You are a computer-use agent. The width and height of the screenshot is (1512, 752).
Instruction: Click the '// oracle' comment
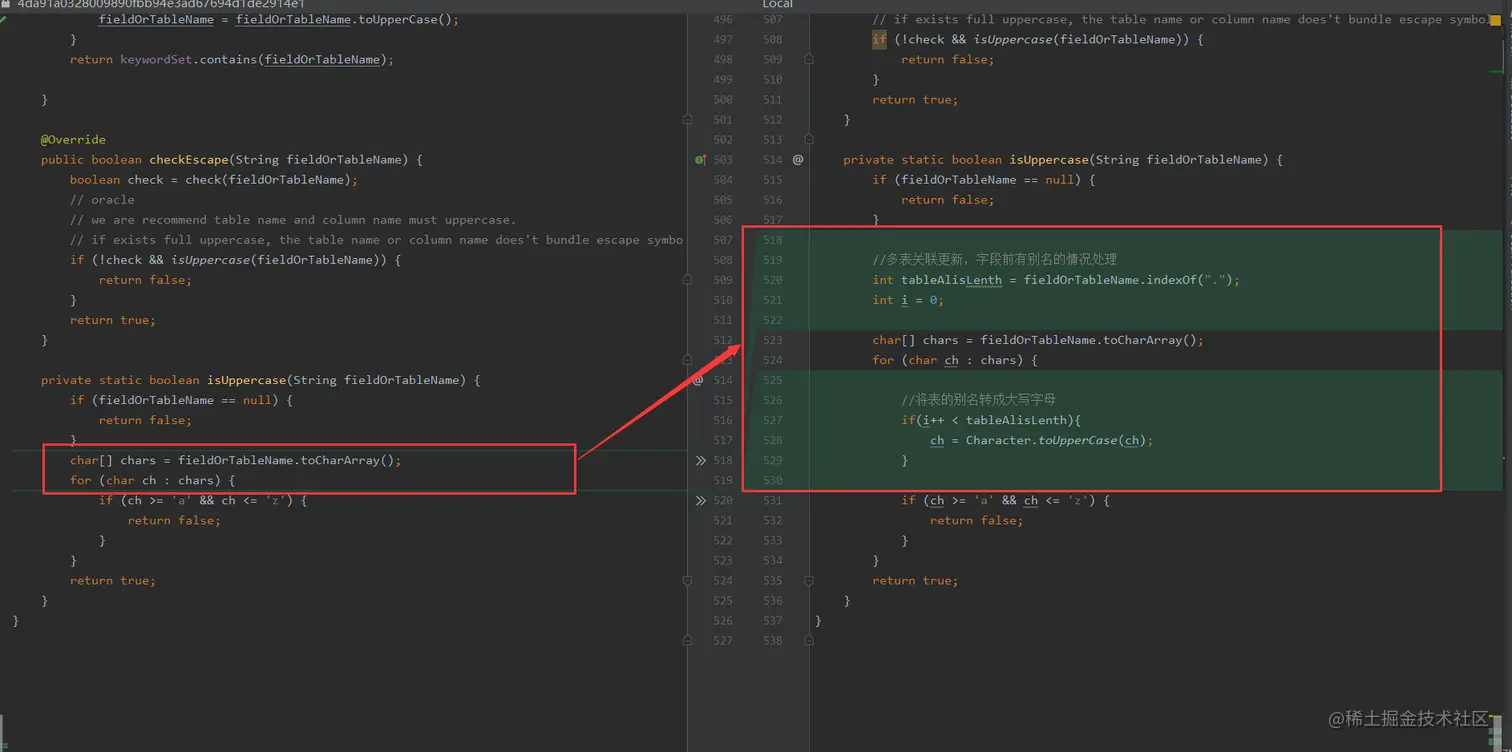[x=102, y=200]
